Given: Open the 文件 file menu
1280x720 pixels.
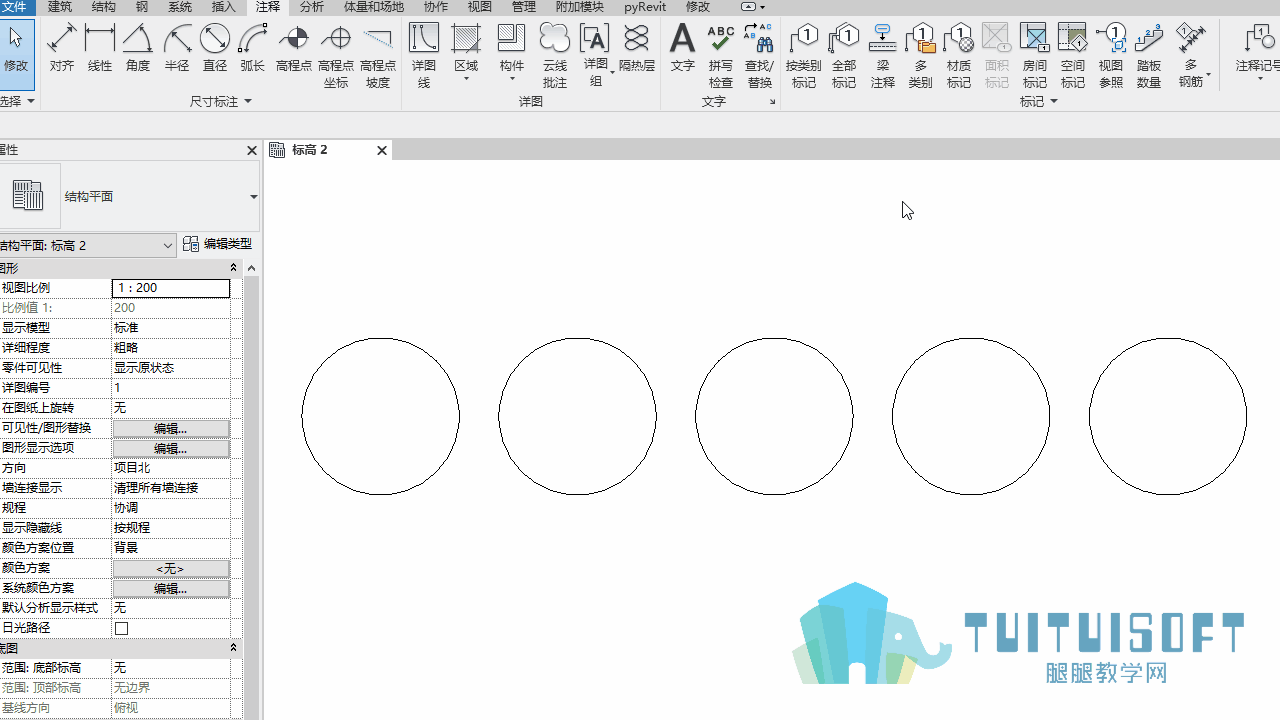Looking at the screenshot, I should point(15,7).
